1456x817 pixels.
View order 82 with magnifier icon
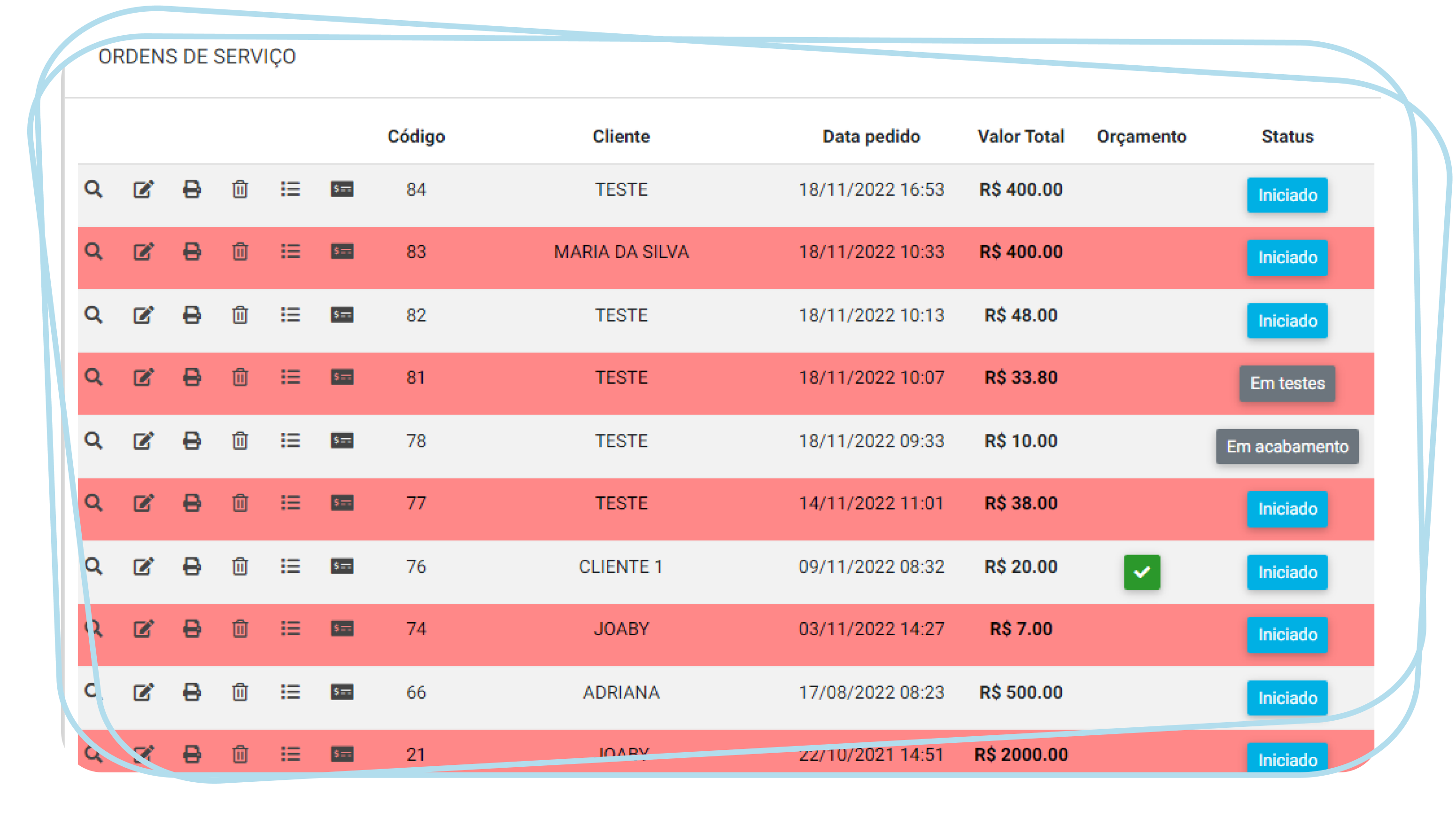click(94, 315)
